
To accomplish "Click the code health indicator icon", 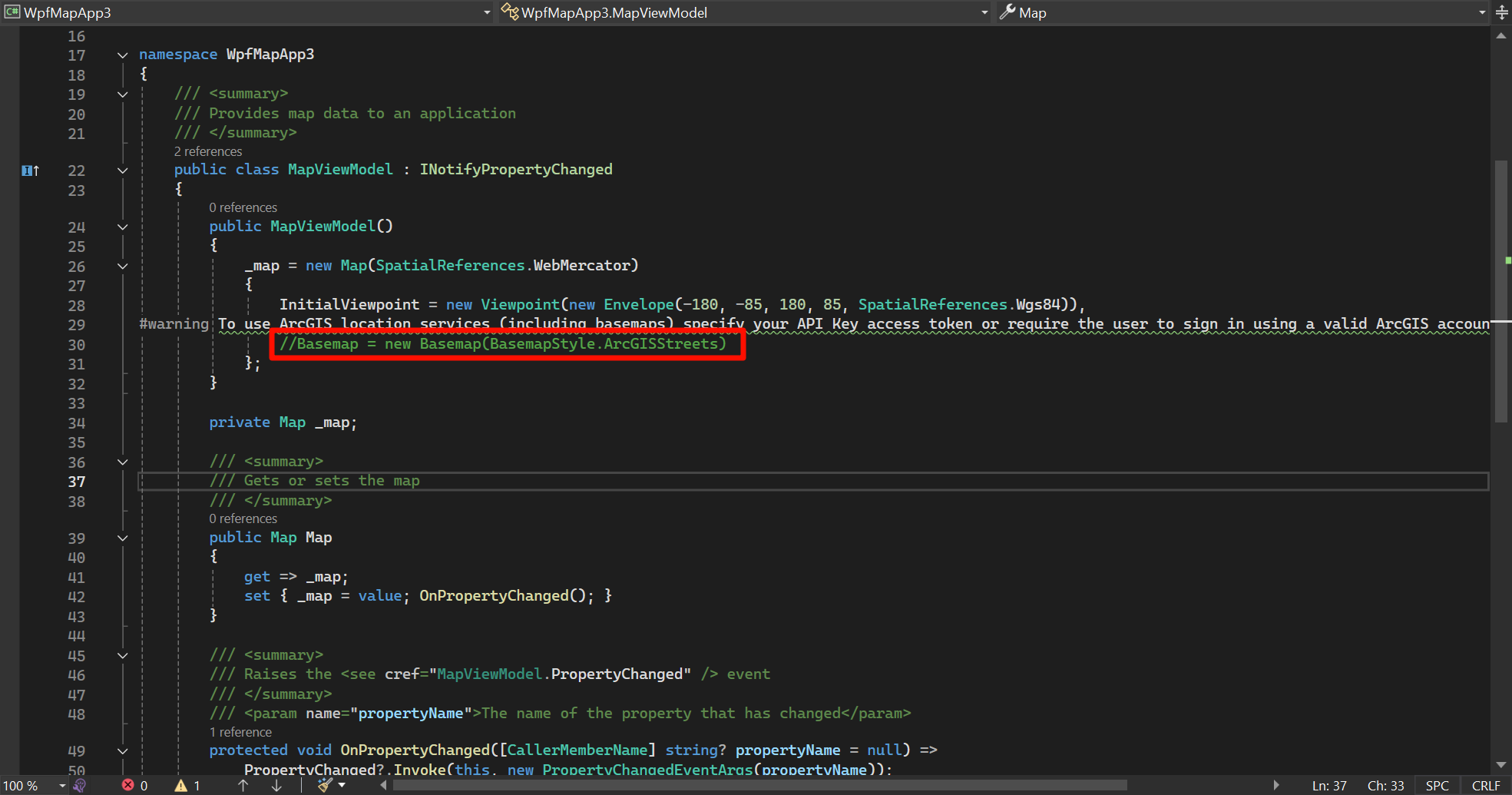I will [79, 785].
